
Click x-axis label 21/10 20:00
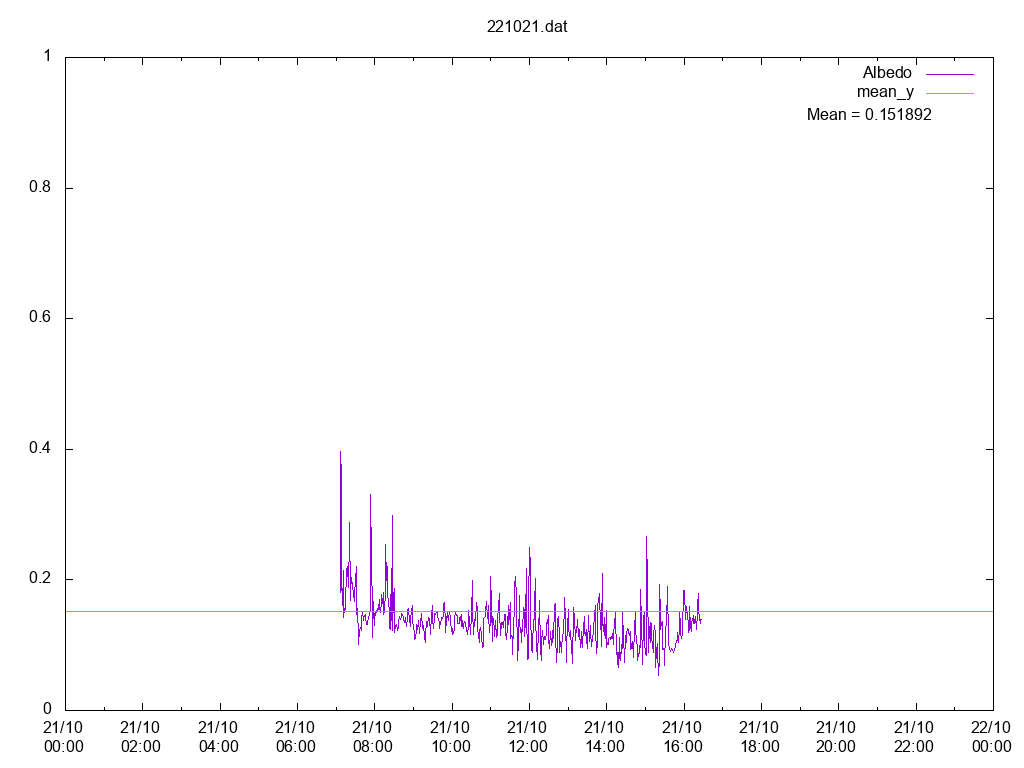pyautogui.click(x=836, y=737)
